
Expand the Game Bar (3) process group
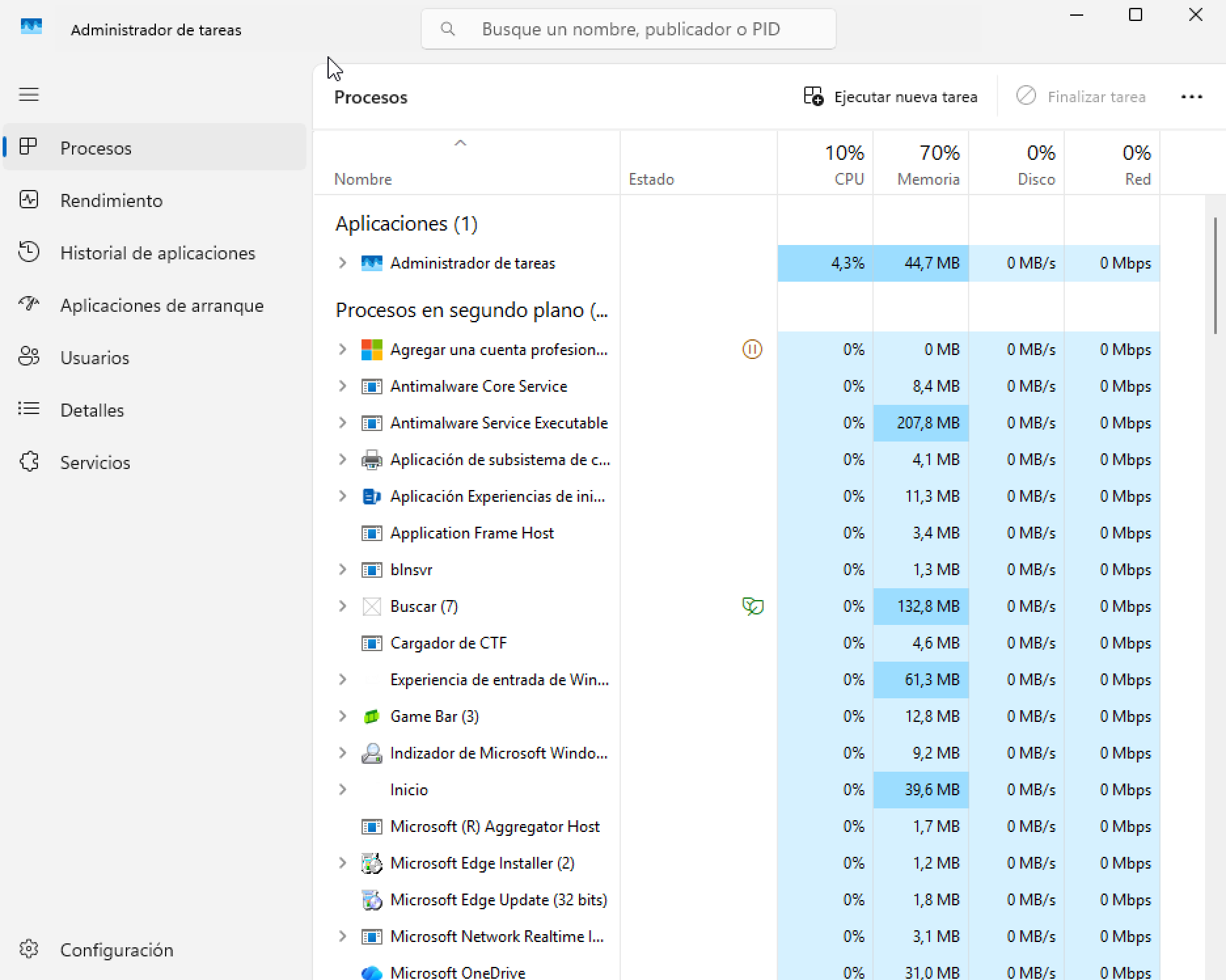point(342,716)
